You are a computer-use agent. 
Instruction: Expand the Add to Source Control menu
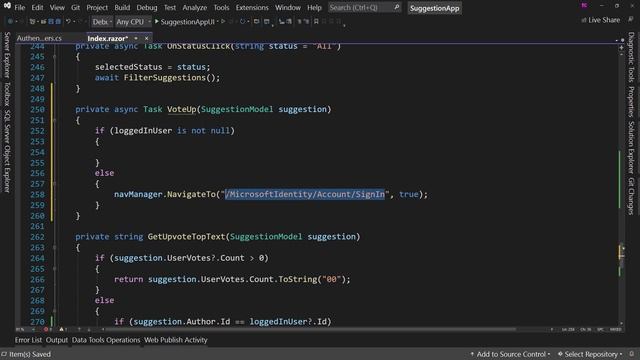click(x=510, y=354)
